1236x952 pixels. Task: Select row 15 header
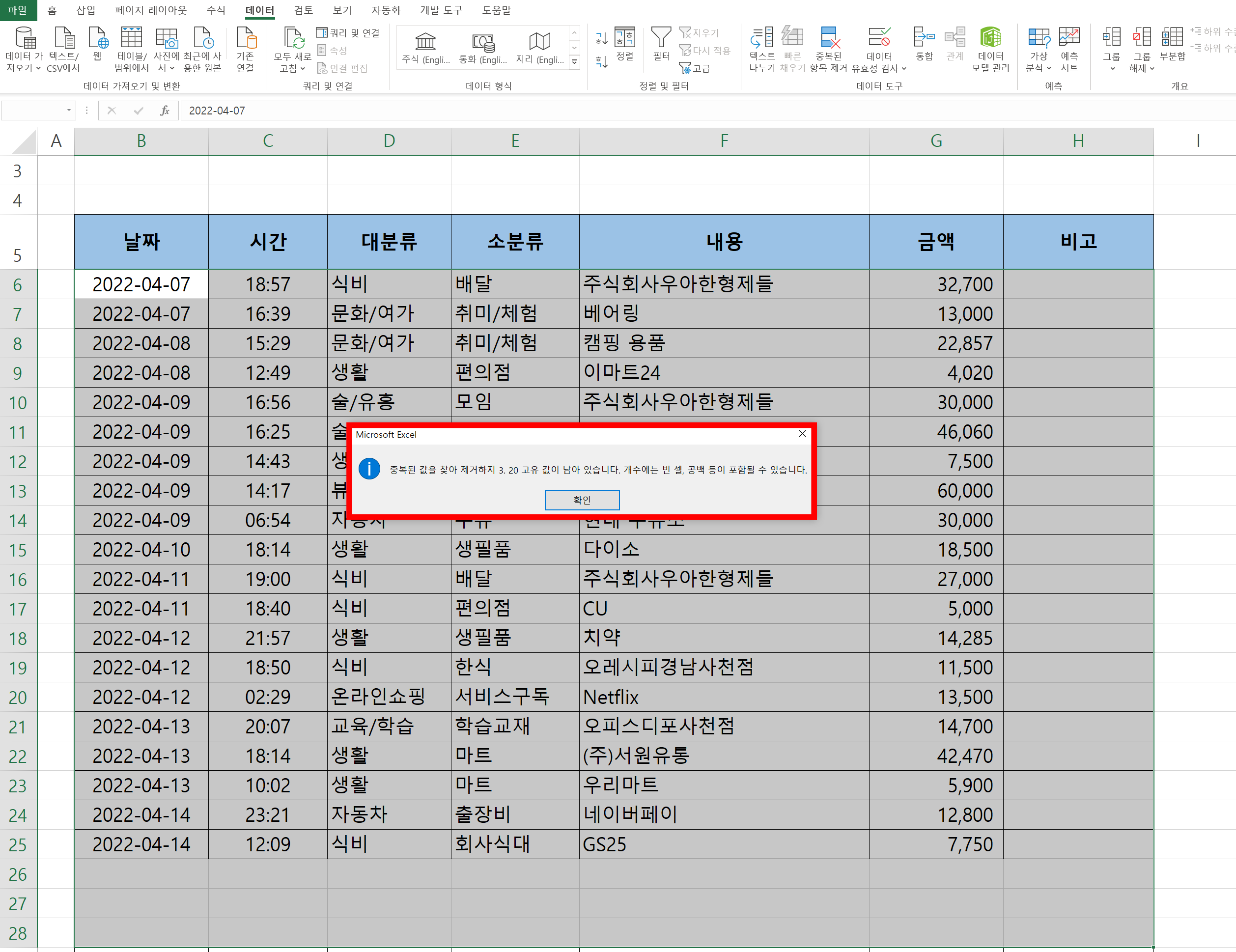pos(18,550)
